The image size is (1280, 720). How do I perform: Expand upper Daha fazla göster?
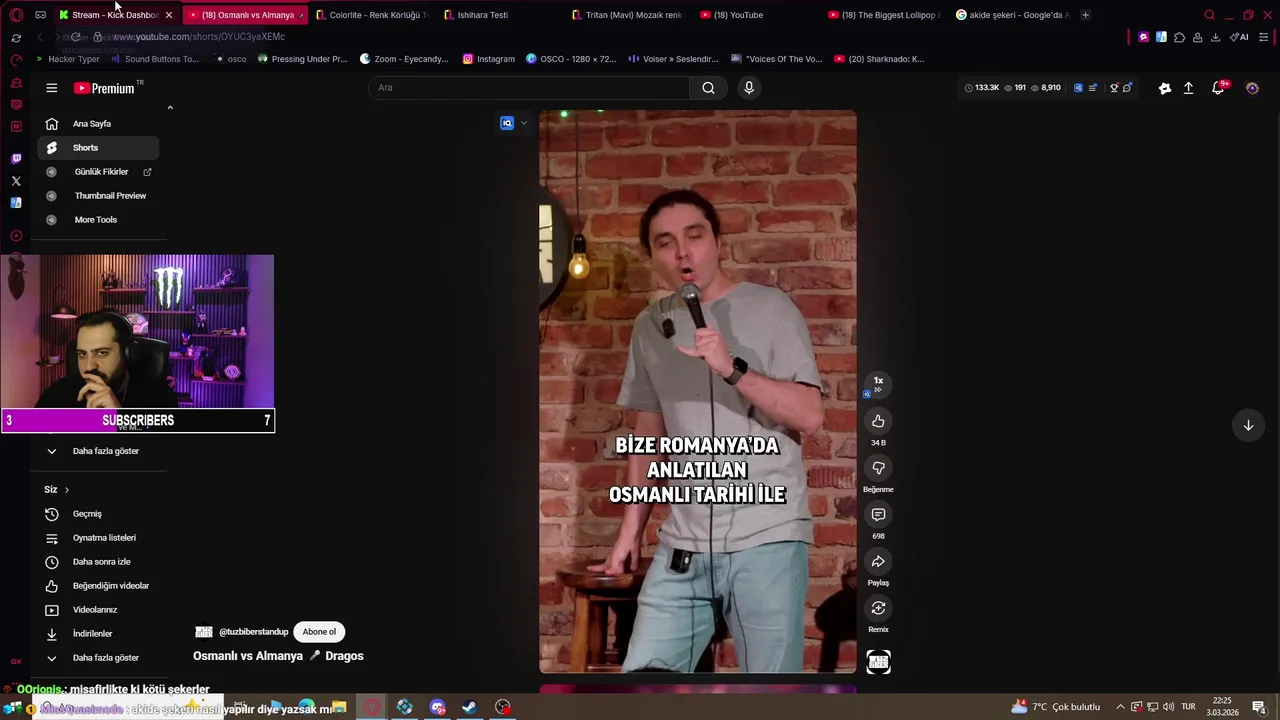point(98,451)
